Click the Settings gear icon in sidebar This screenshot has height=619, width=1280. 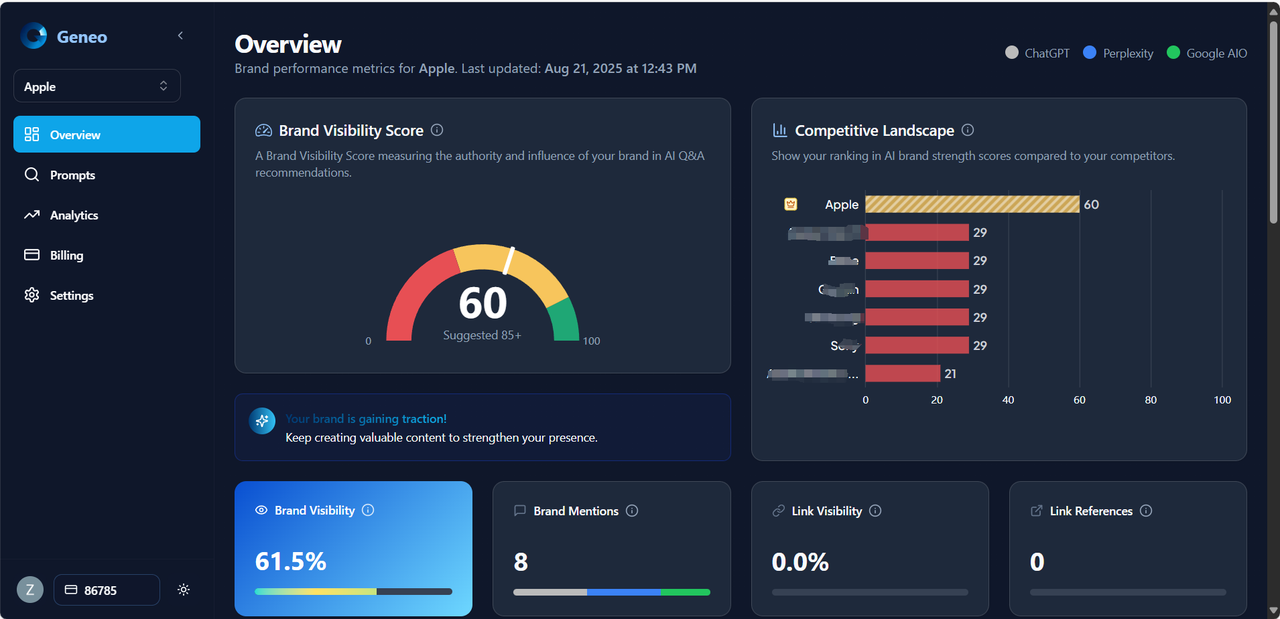(31, 295)
